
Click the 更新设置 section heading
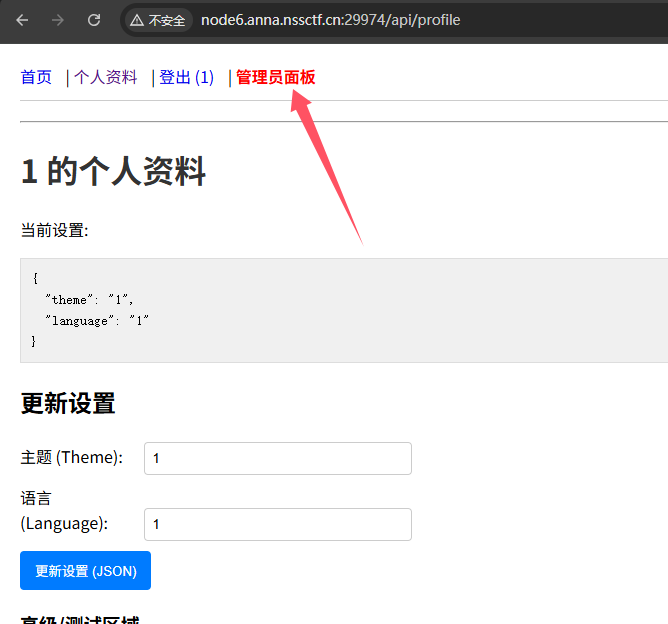click(x=68, y=403)
